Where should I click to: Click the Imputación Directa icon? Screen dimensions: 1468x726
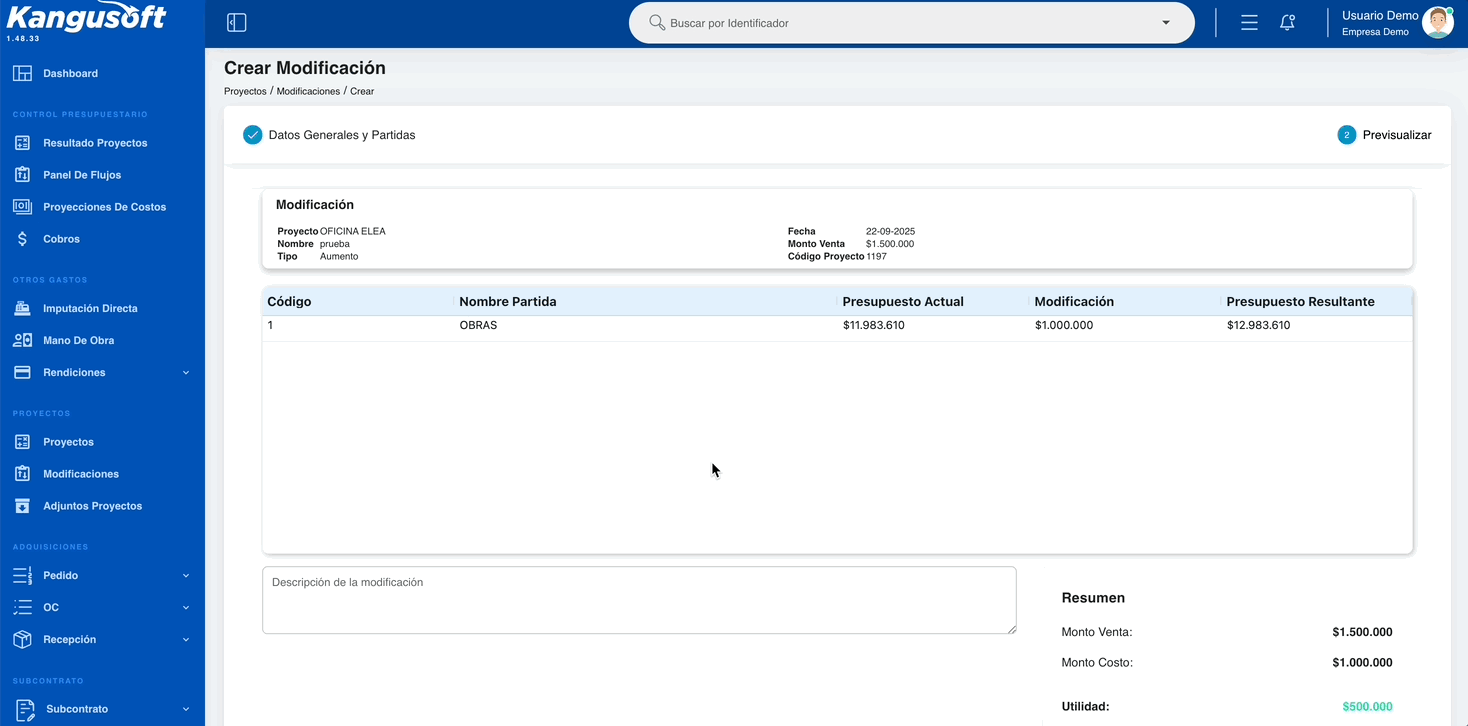tap(22, 308)
